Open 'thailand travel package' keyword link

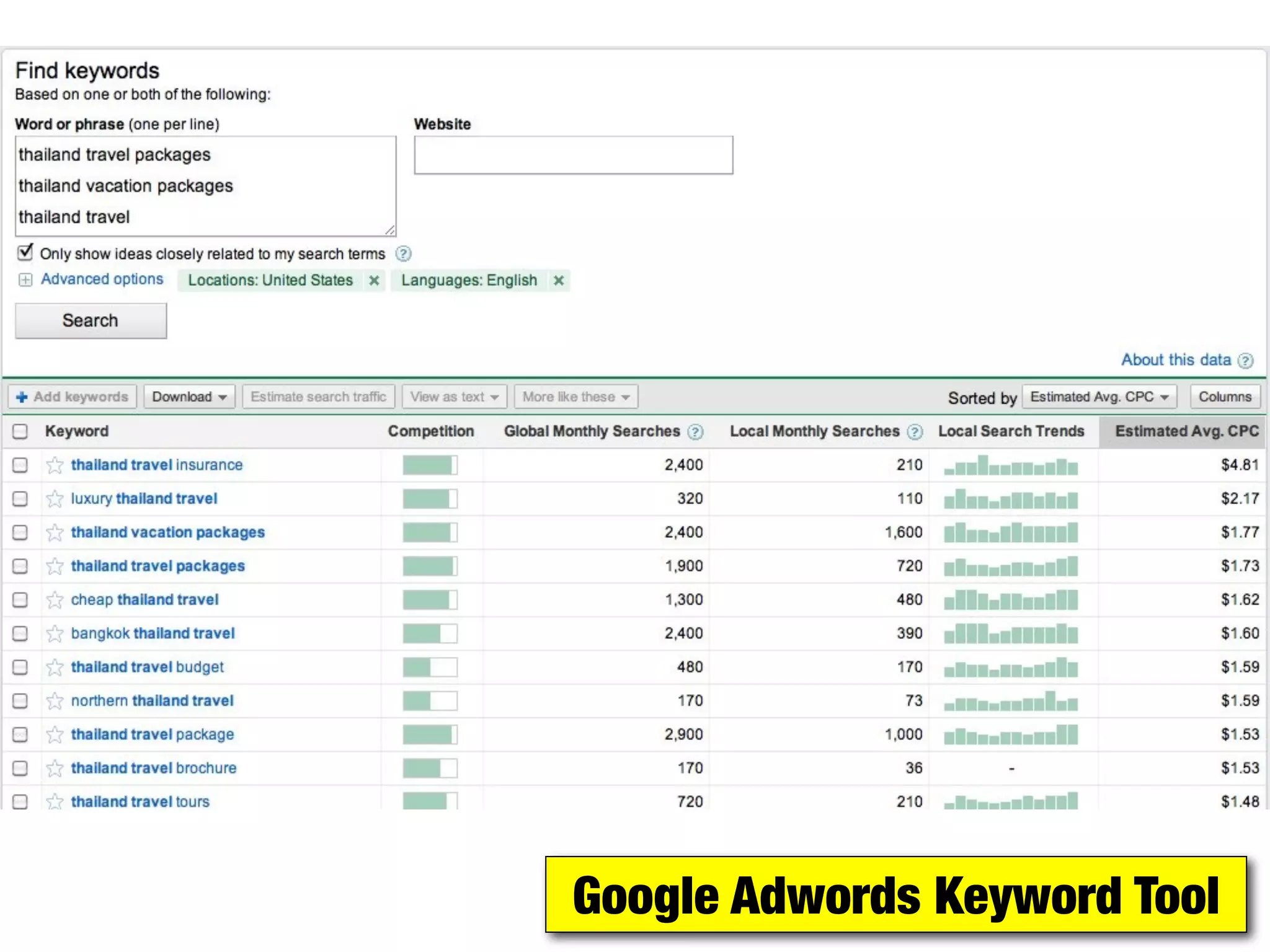coord(153,734)
